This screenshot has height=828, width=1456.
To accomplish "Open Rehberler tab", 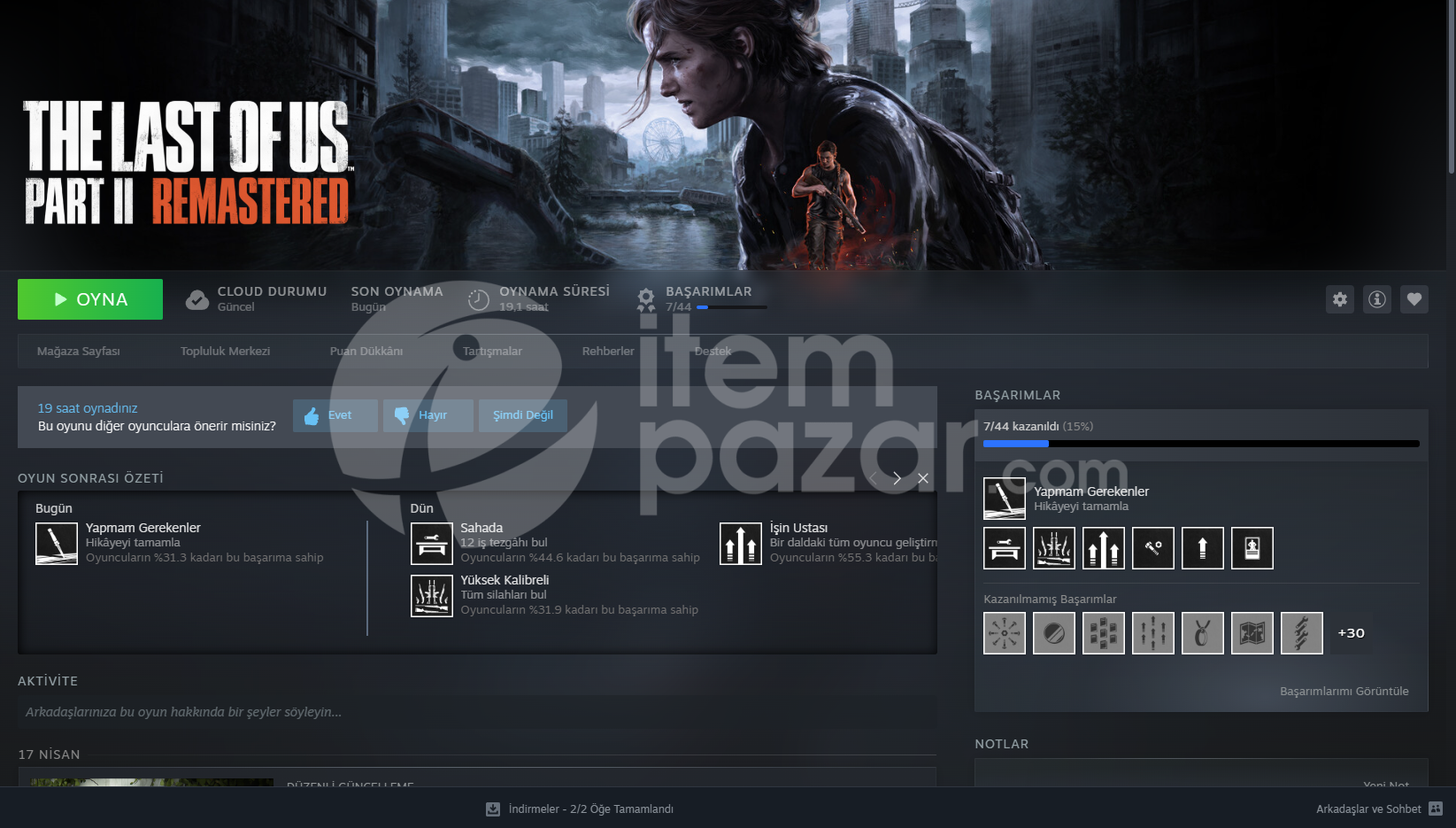I will point(608,352).
